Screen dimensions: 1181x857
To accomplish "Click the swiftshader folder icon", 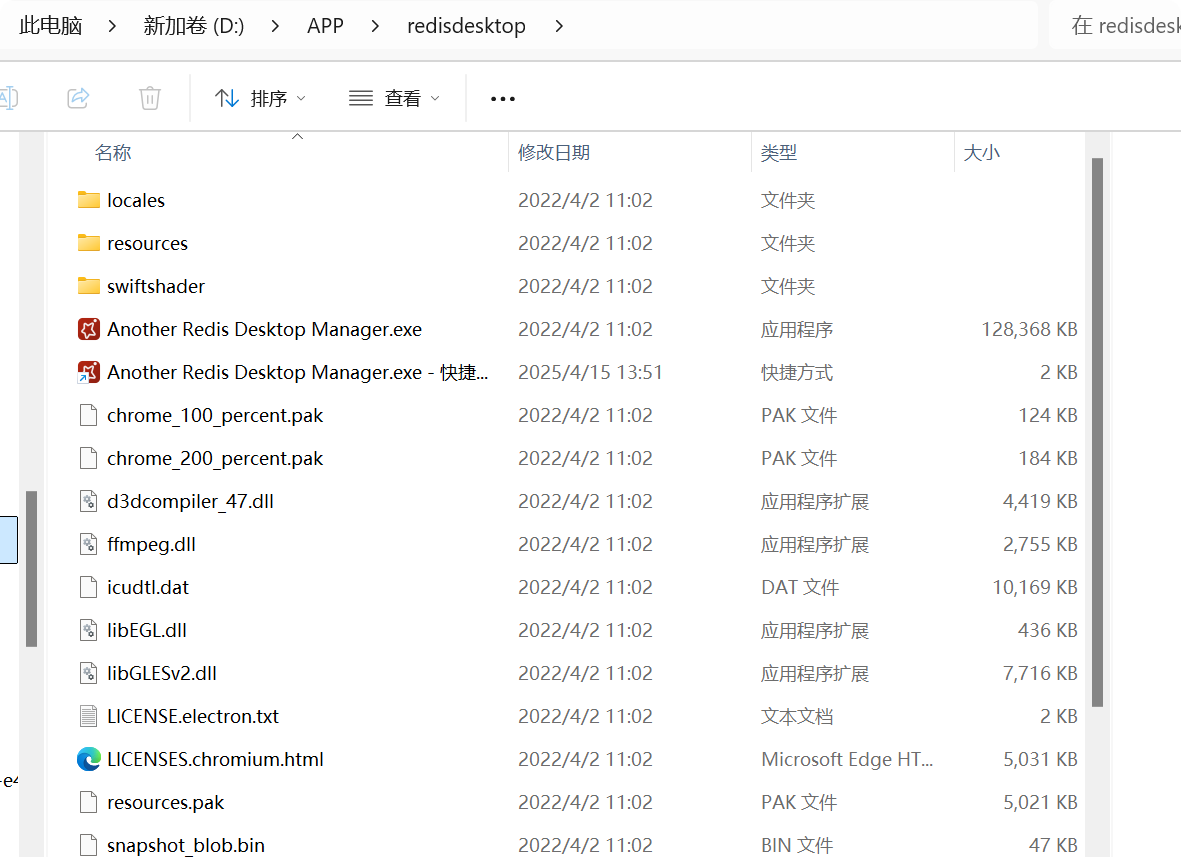I will 88,286.
